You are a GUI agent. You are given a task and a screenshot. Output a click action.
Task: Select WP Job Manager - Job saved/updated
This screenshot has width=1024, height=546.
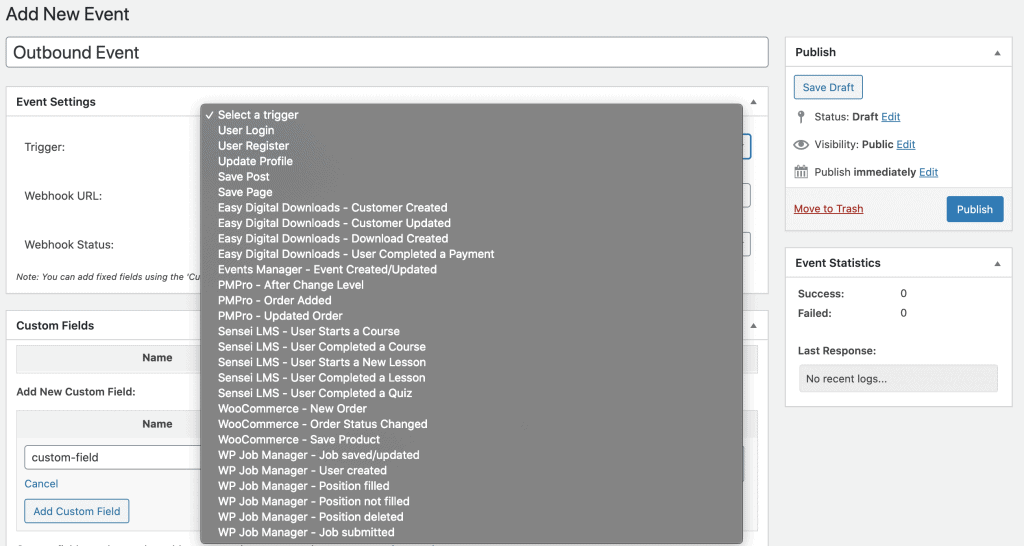471,455
